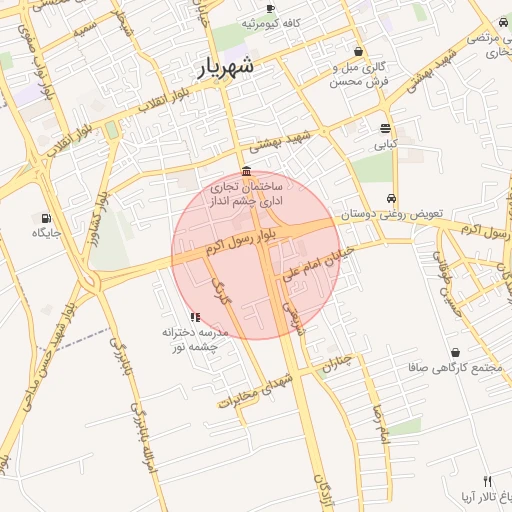Click the restaurant fork icon above تالار آریا
This screenshot has height=512, width=512.
[x=488, y=482]
